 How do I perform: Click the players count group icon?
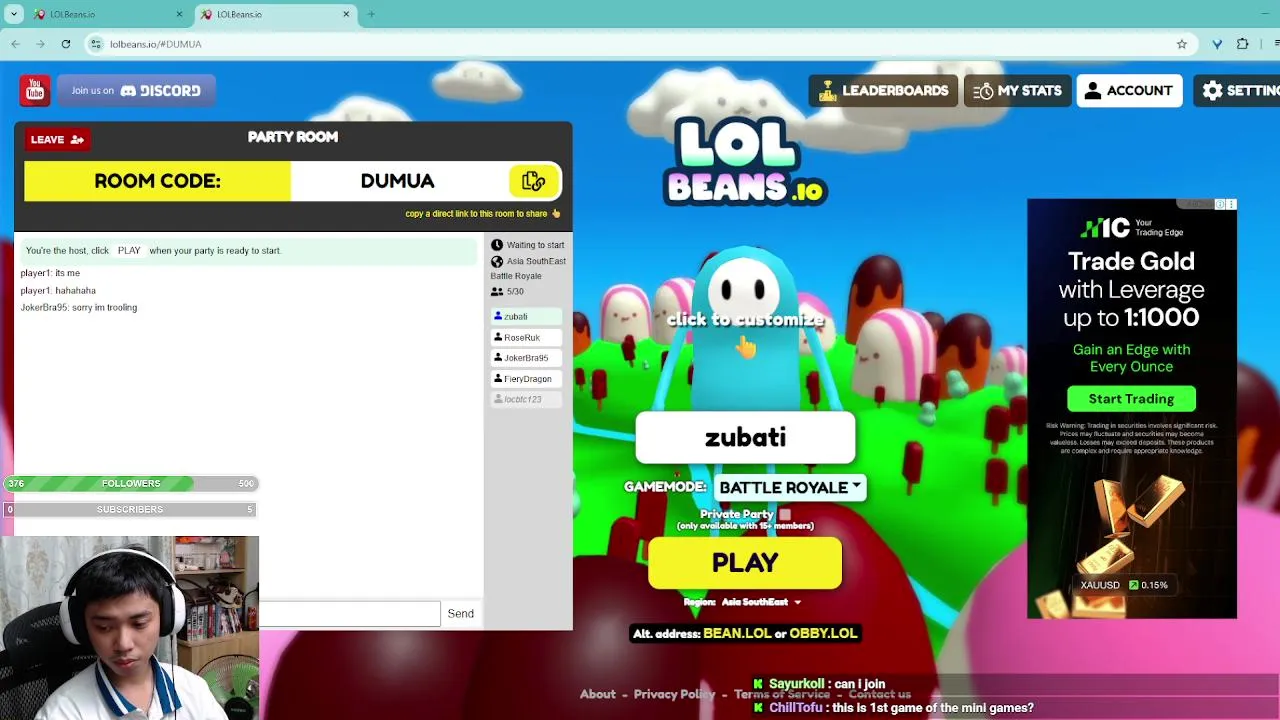tap(497, 291)
